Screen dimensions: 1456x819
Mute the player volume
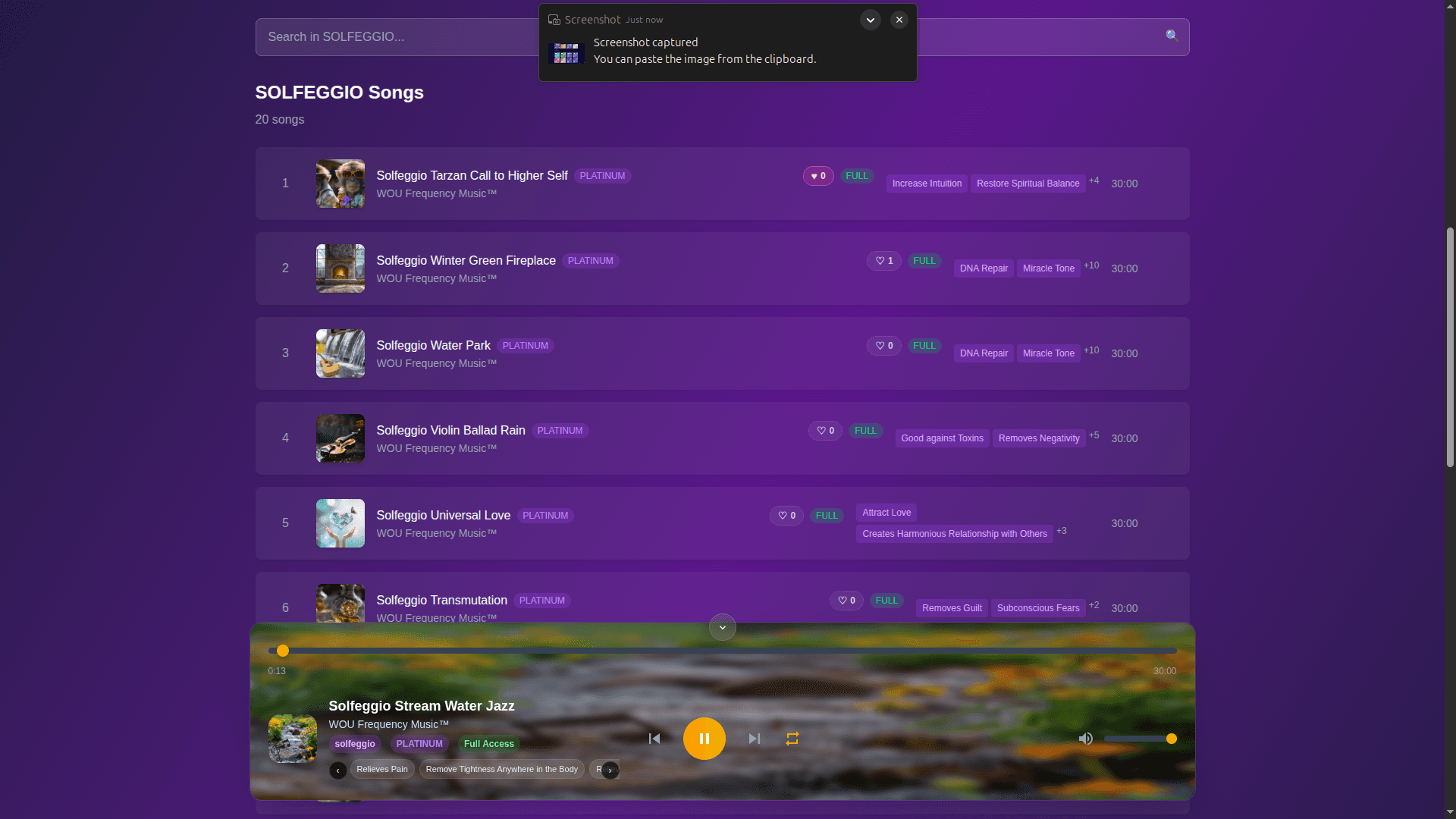[x=1085, y=738]
